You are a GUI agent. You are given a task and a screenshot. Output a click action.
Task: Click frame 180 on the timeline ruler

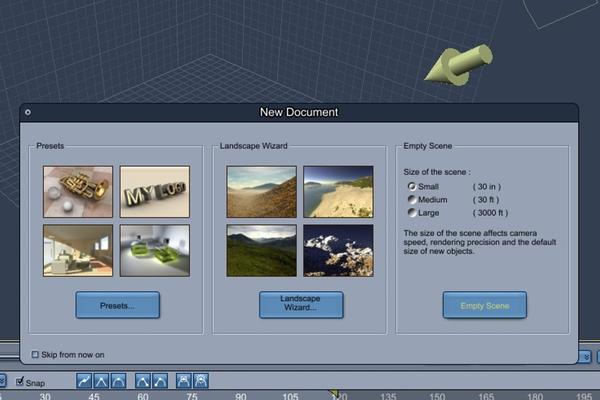tap(535, 397)
